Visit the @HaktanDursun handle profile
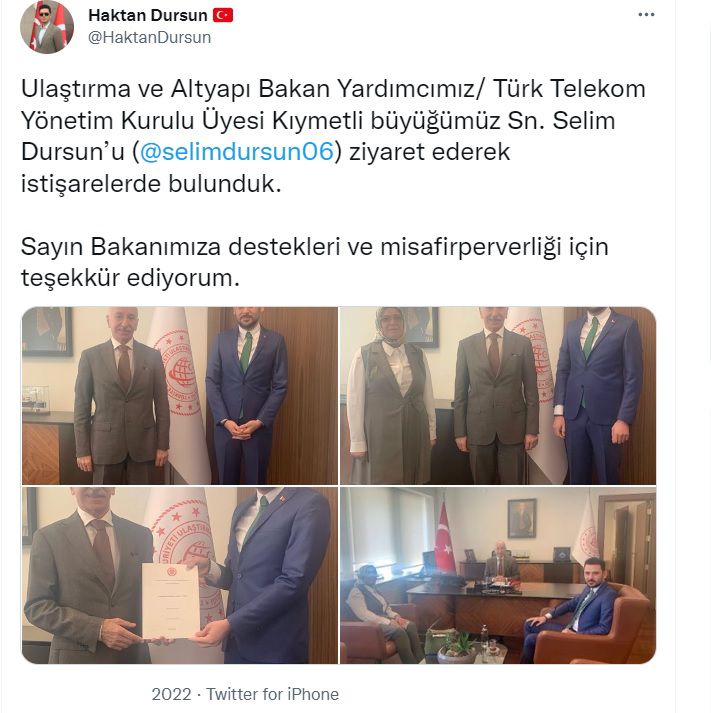 tap(150, 37)
